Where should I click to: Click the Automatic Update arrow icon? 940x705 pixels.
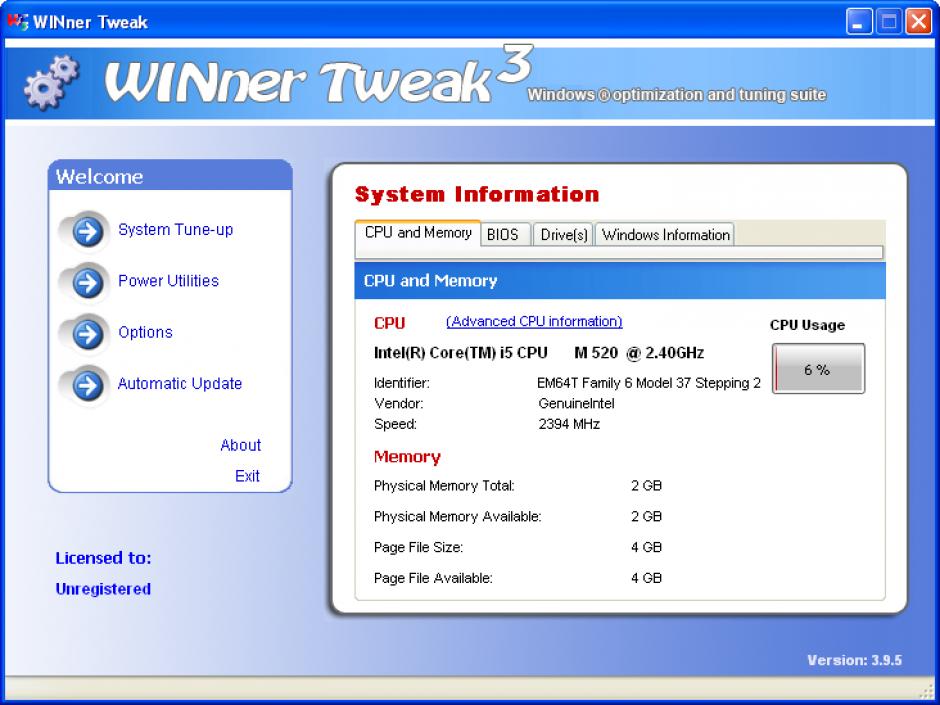tap(88, 385)
